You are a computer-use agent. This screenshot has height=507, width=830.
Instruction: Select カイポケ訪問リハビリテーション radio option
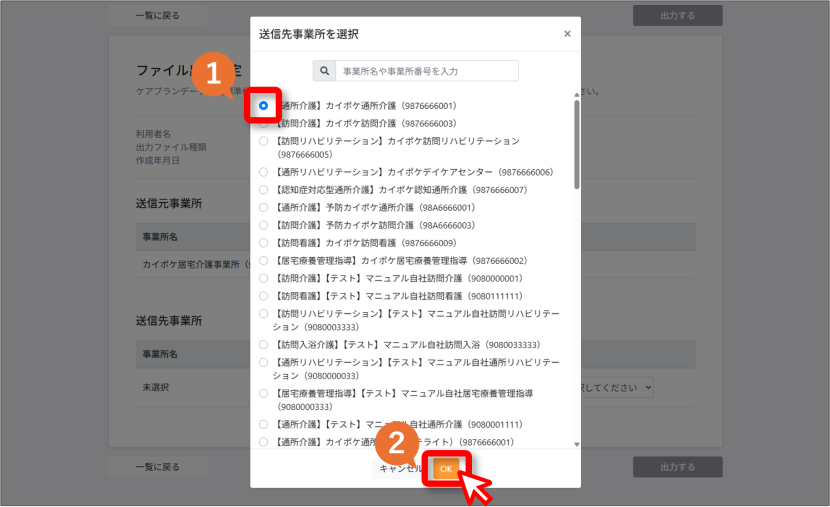[x=263, y=141]
